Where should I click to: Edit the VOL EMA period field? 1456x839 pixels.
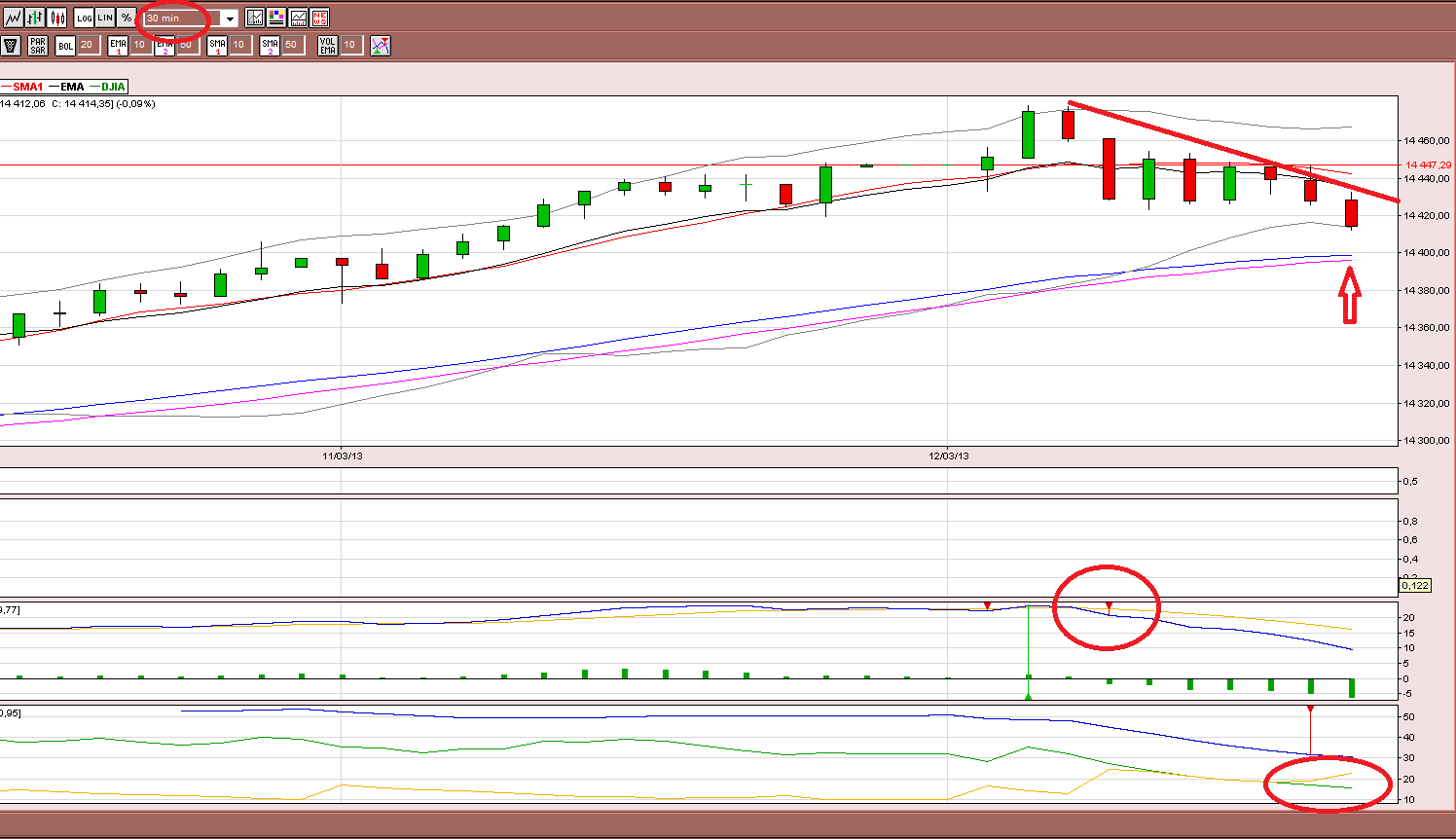tap(351, 45)
